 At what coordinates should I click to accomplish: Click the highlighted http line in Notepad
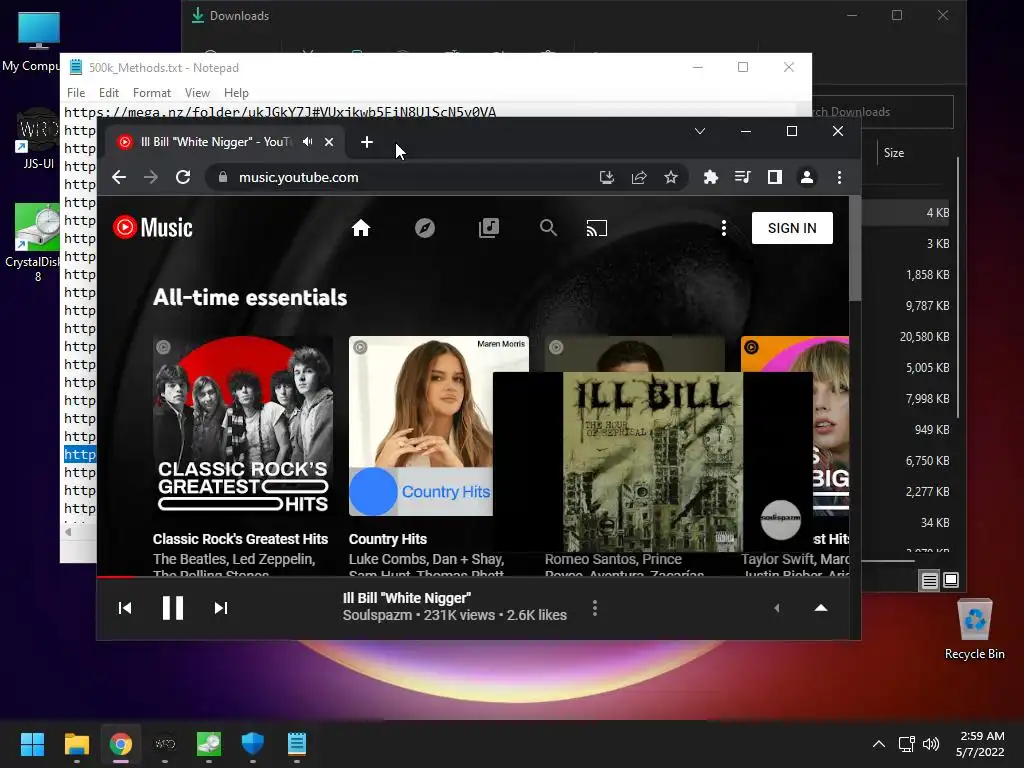coord(80,454)
